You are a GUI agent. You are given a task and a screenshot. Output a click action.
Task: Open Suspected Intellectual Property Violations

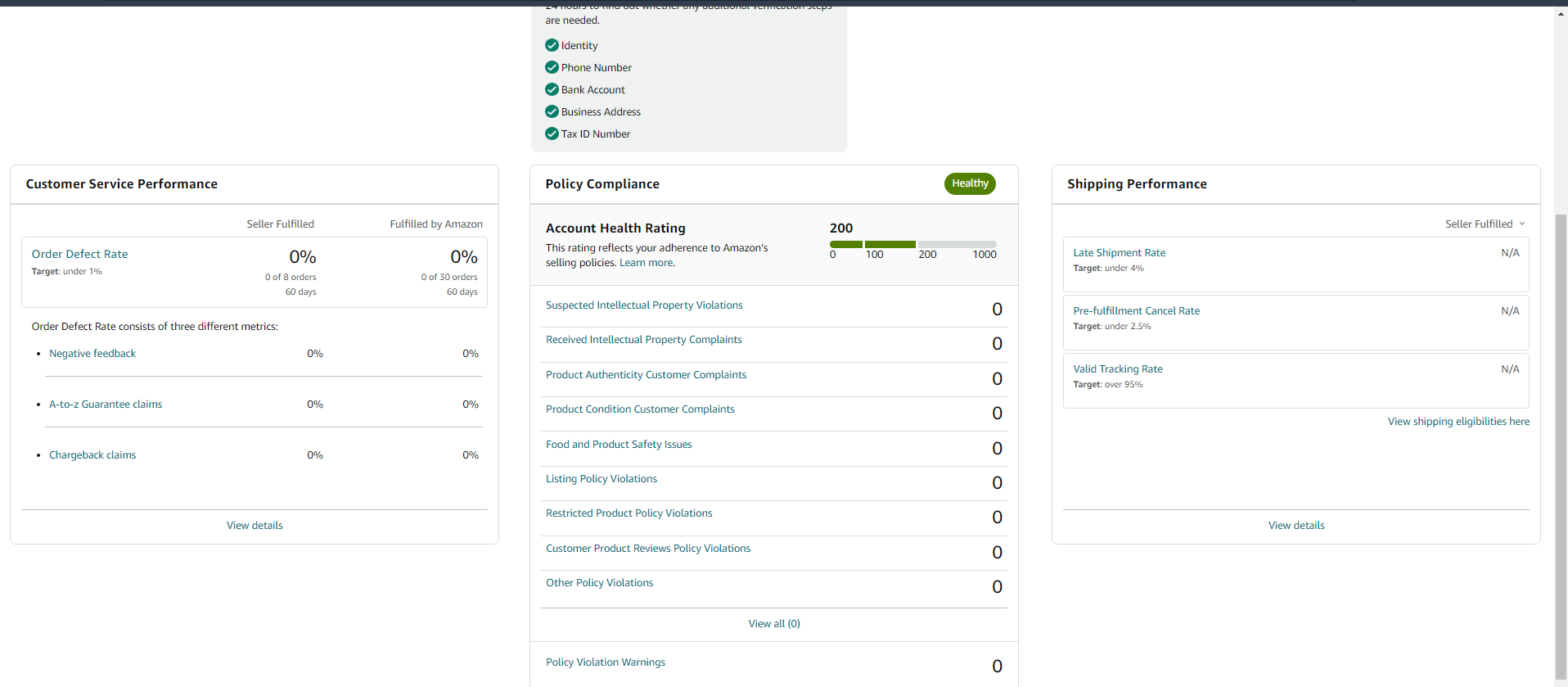click(x=644, y=305)
